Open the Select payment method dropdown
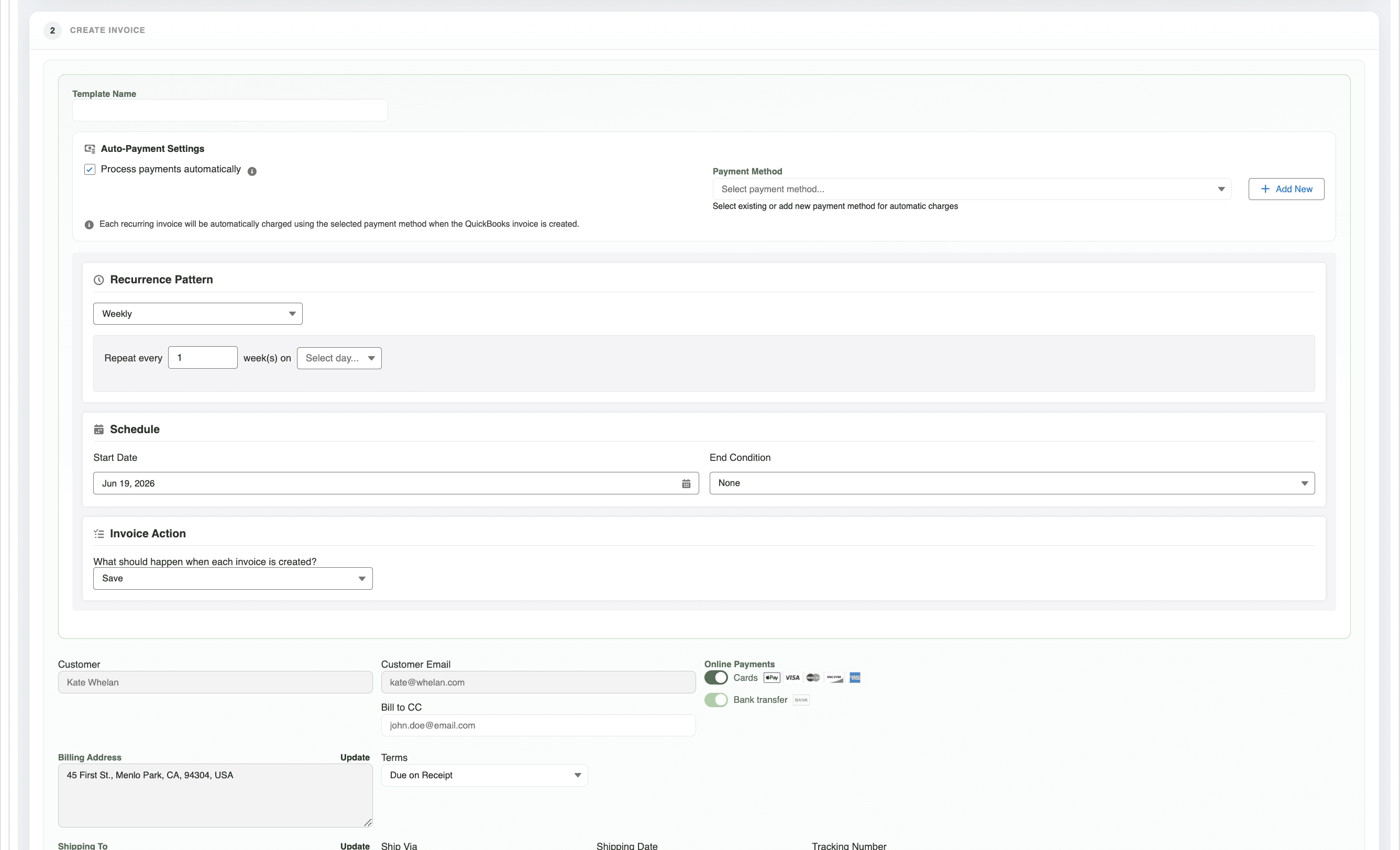 point(972,189)
